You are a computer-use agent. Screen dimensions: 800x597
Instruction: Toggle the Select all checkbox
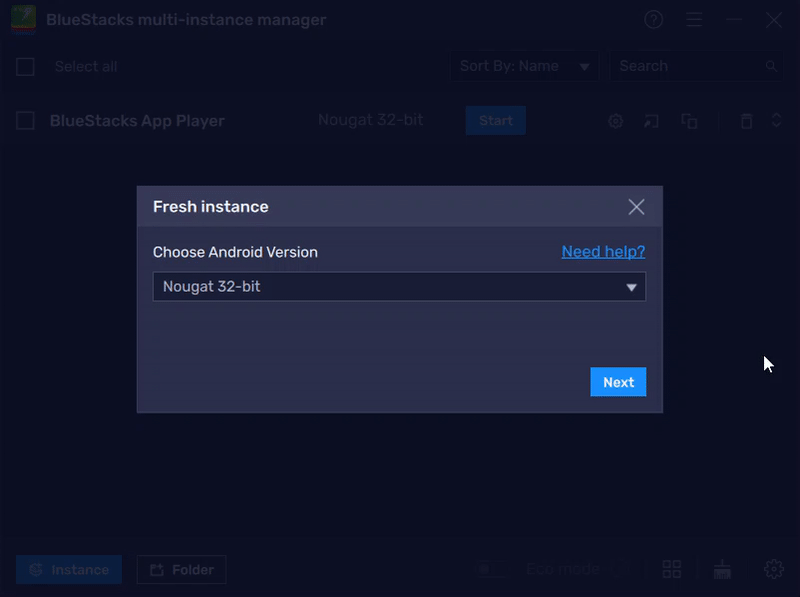[x=25, y=66]
